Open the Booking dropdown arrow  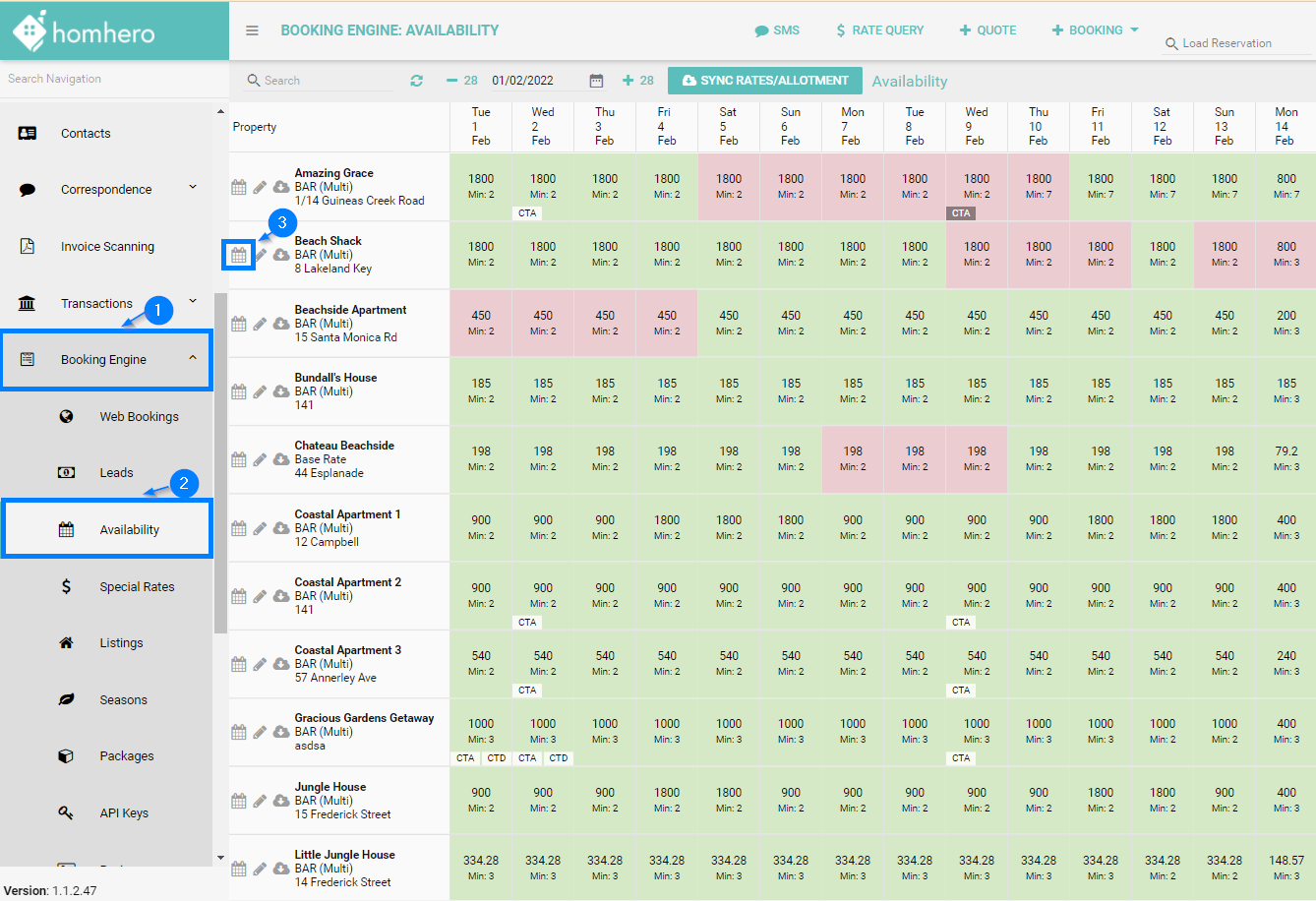tap(1134, 30)
